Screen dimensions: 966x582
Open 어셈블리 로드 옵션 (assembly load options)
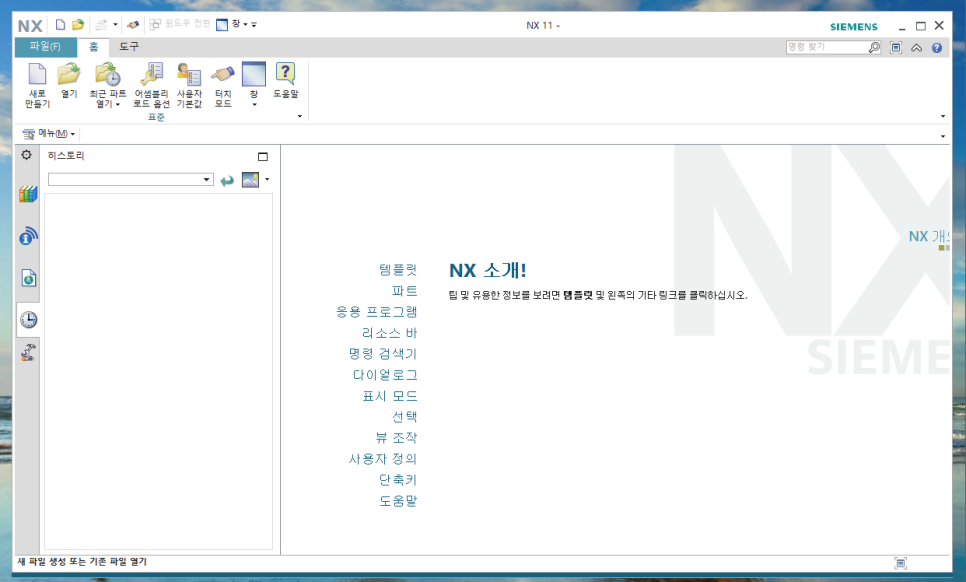[x=151, y=85]
